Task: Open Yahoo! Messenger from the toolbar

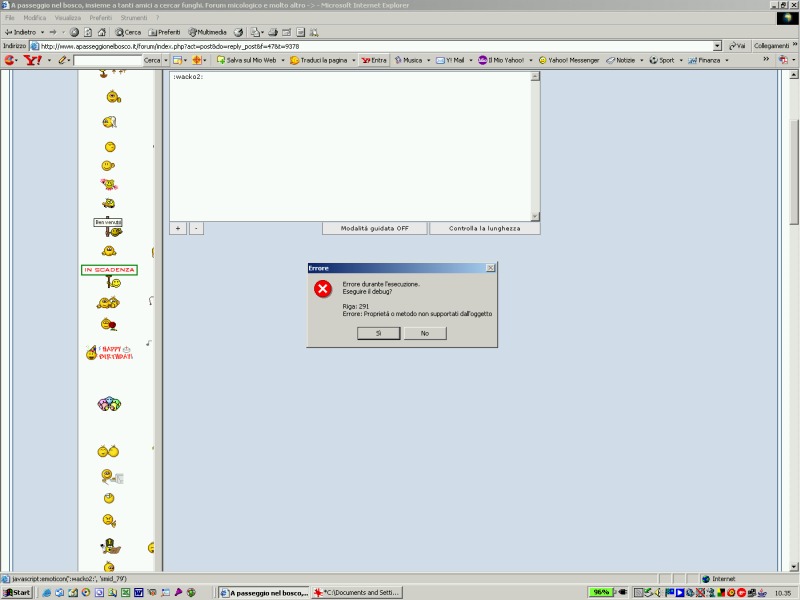Action: pos(568,60)
